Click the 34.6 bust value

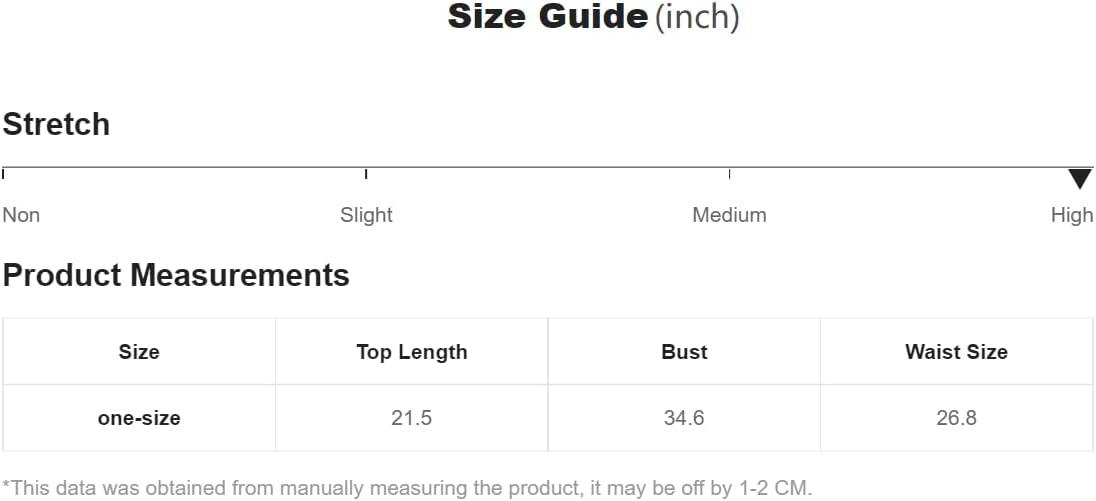coord(684,418)
